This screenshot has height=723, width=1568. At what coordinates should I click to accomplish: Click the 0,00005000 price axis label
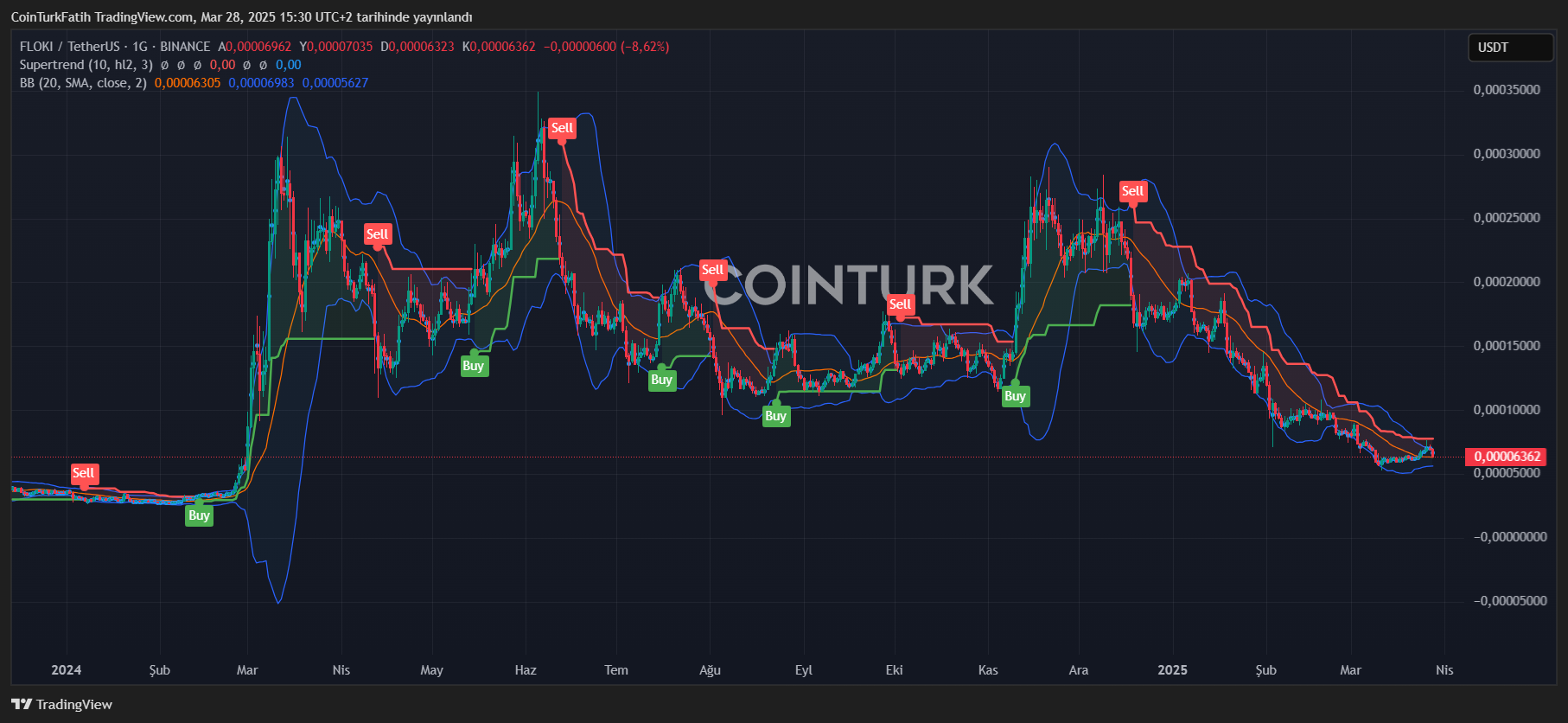1507,473
